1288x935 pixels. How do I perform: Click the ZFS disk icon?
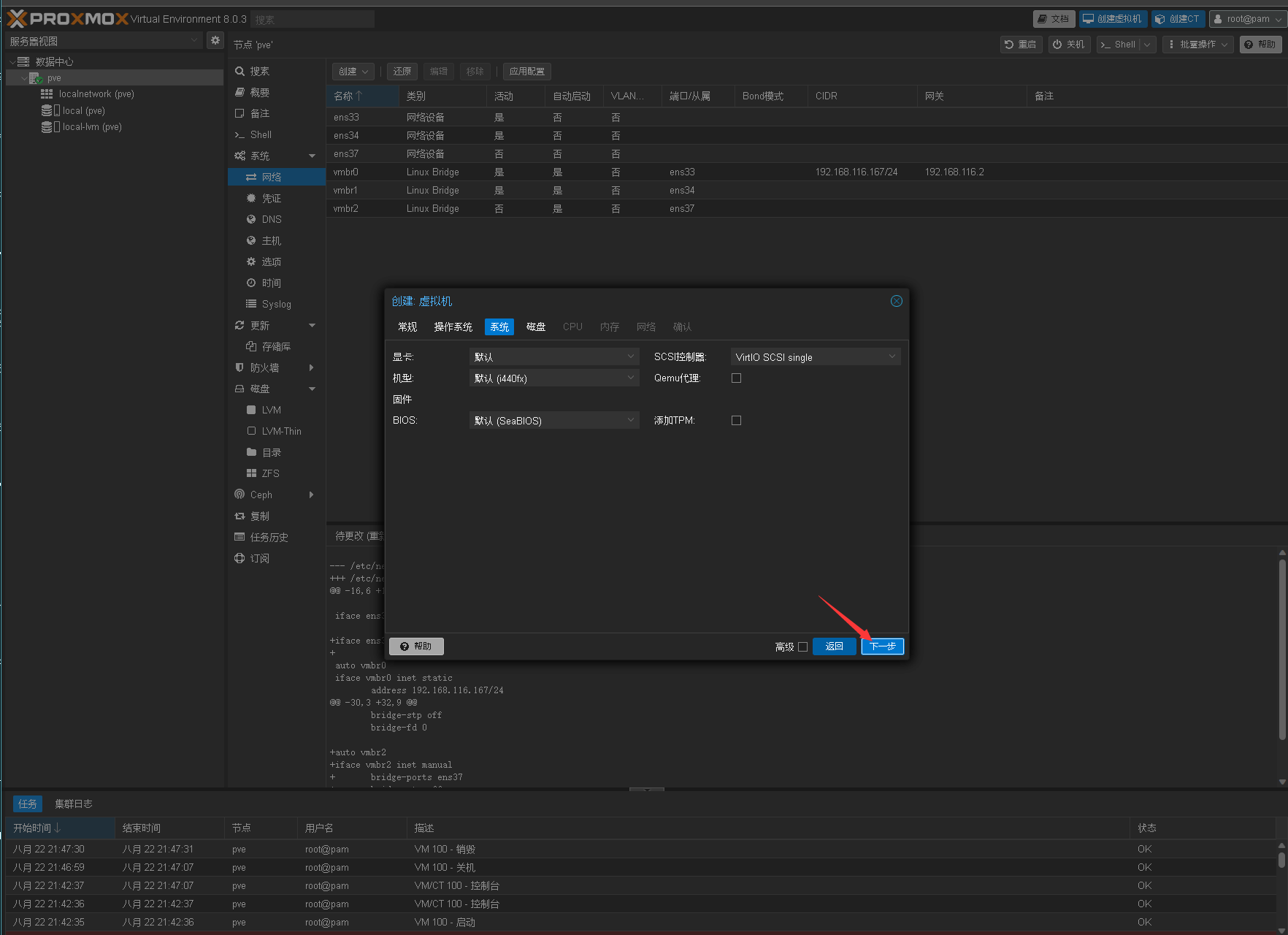[x=251, y=473]
